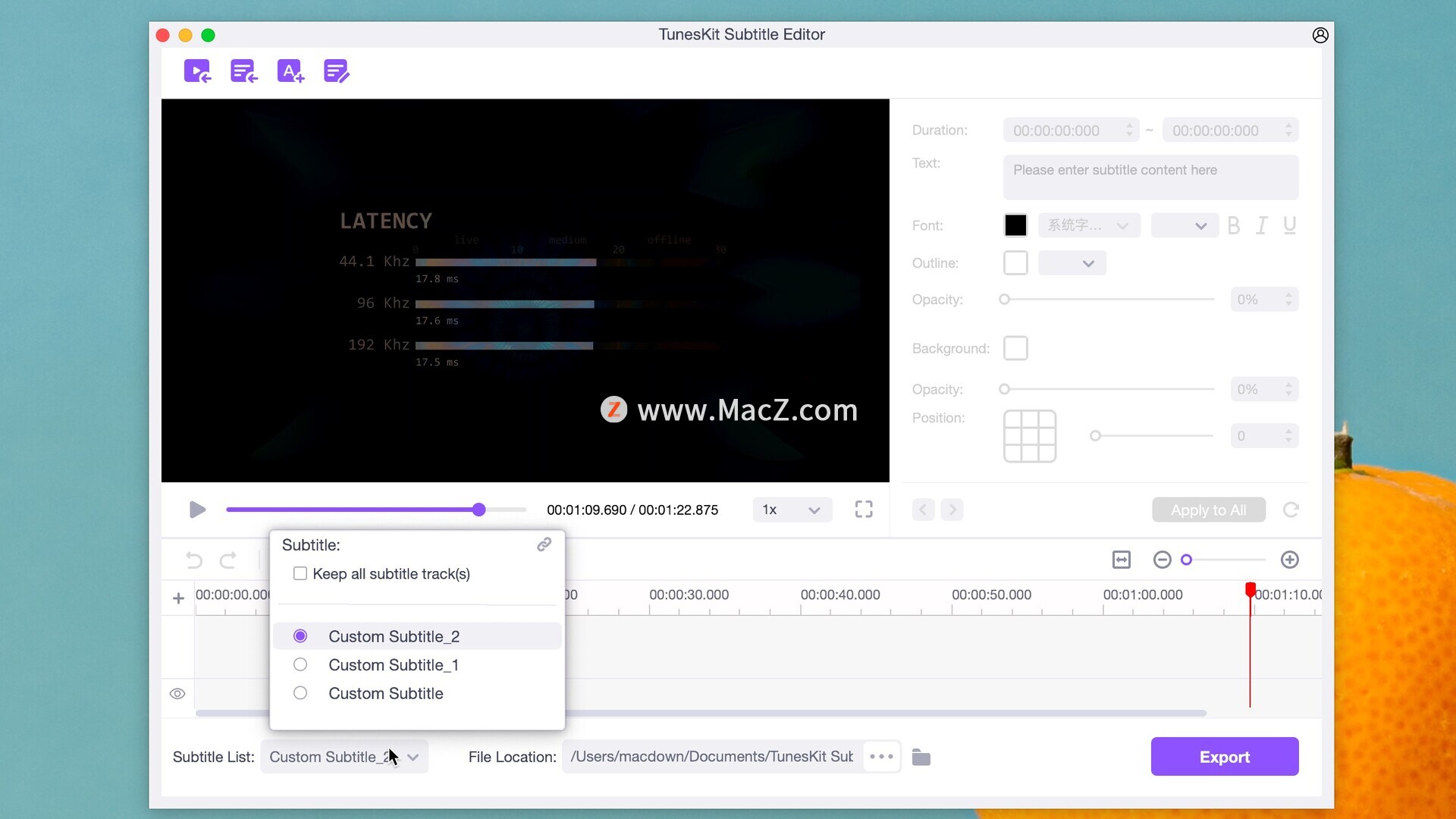The height and width of the screenshot is (819, 1456).
Task: Open the font size dropdown
Action: click(x=1185, y=225)
